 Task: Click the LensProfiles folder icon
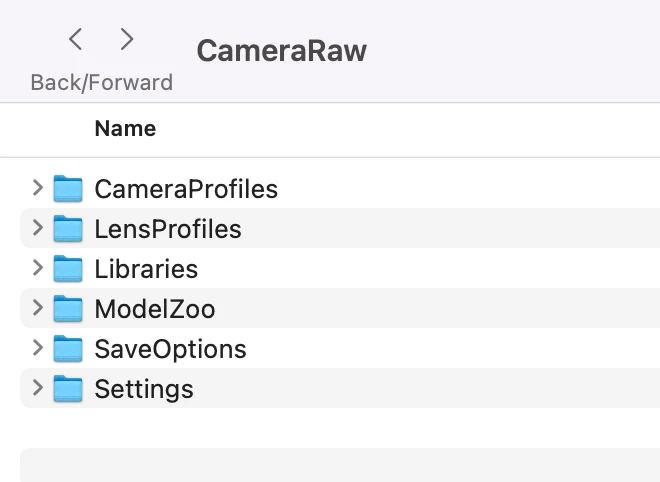[67, 228]
